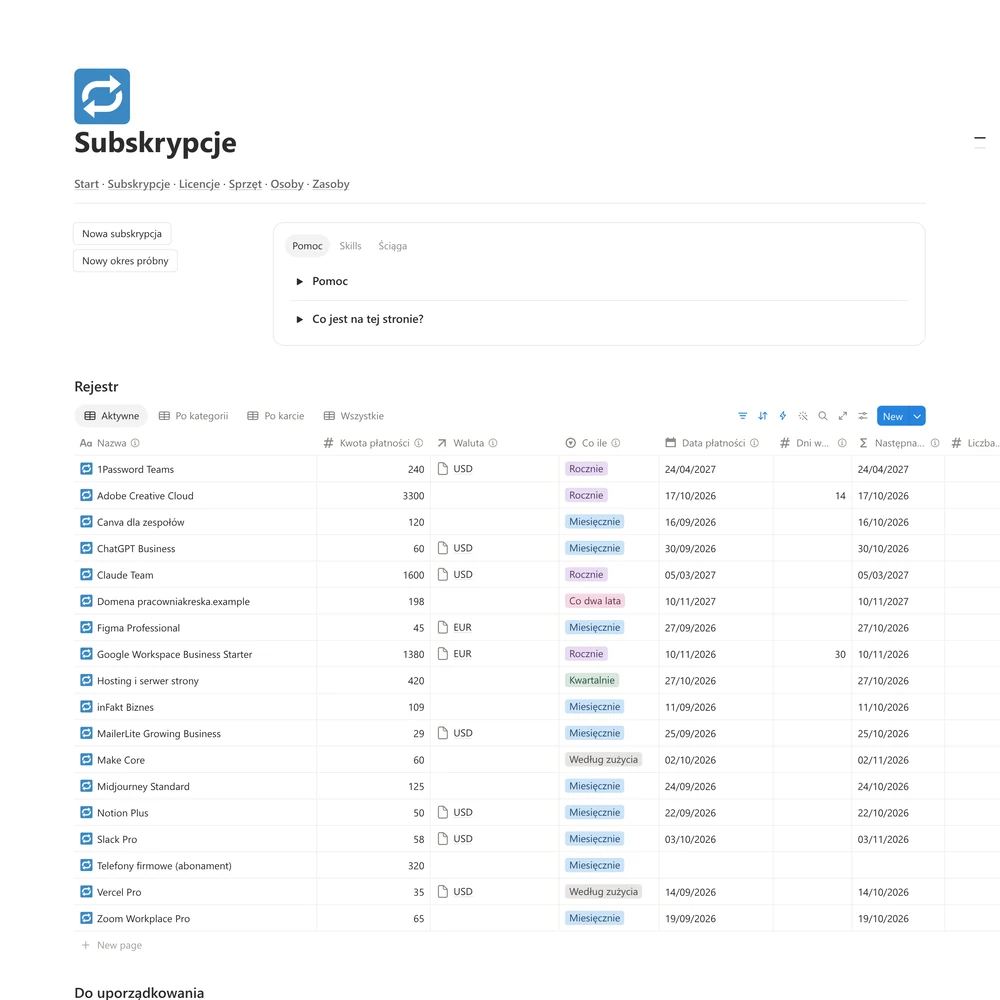The height and width of the screenshot is (1000, 1000).
Task: Click the Nowy okres próbny button
Action: tap(125, 260)
